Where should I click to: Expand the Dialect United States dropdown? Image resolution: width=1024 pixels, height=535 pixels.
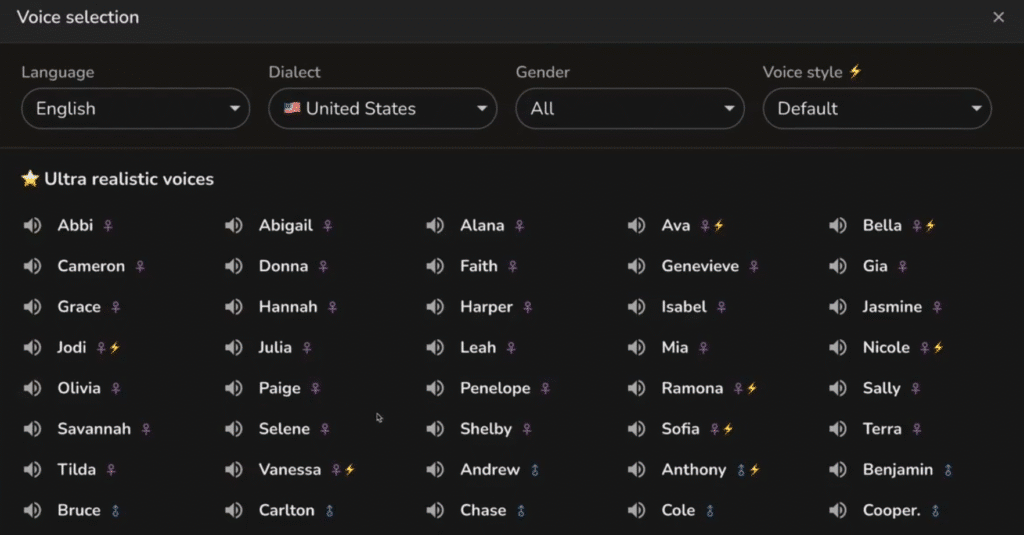[383, 108]
